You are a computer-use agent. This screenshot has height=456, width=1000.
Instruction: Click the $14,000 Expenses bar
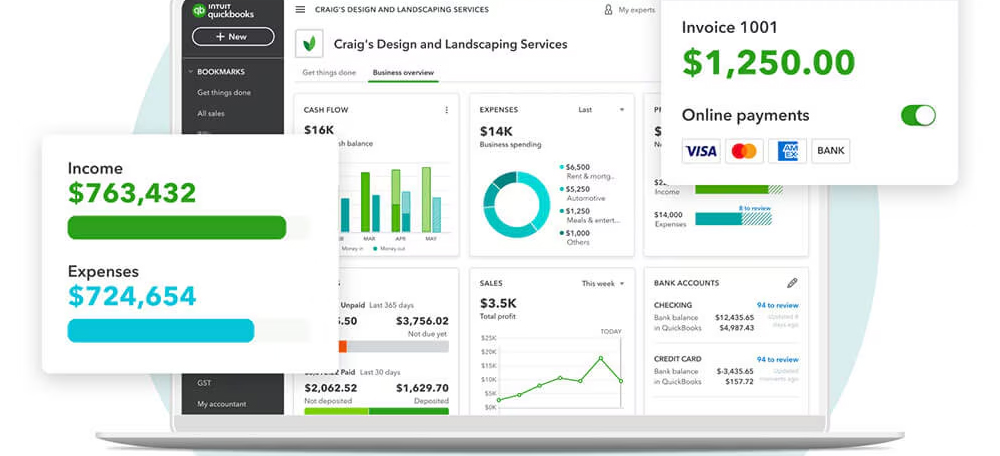tap(733, 219)
